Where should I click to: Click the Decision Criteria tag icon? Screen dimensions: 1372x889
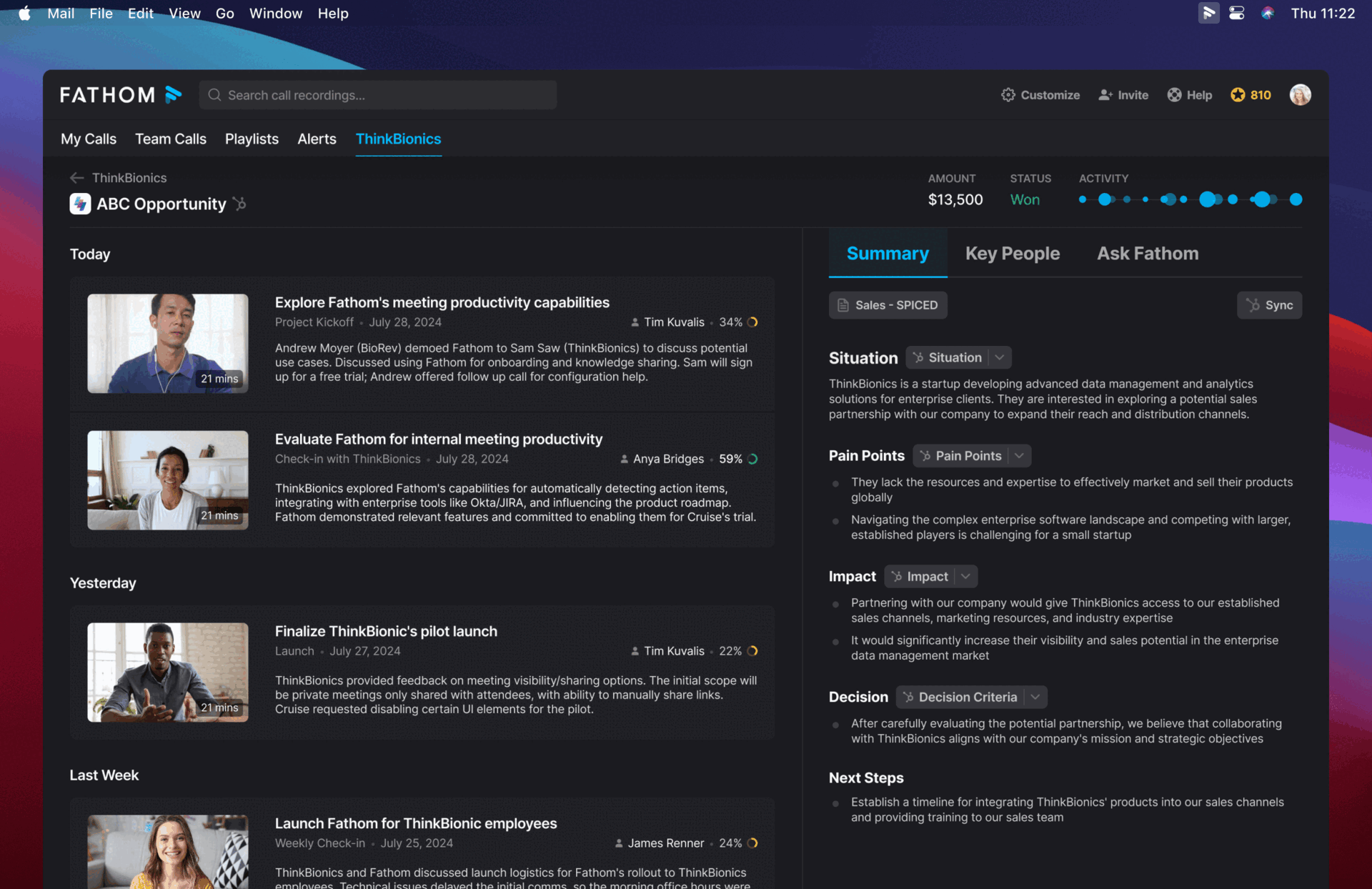tap(909, 697)
